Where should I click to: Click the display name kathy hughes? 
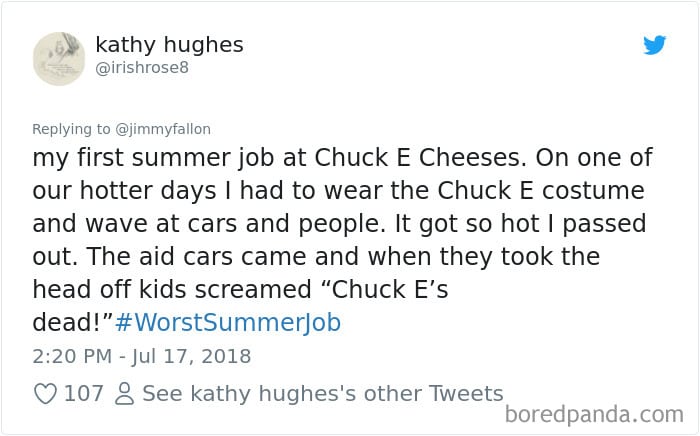tap(169, 45)
